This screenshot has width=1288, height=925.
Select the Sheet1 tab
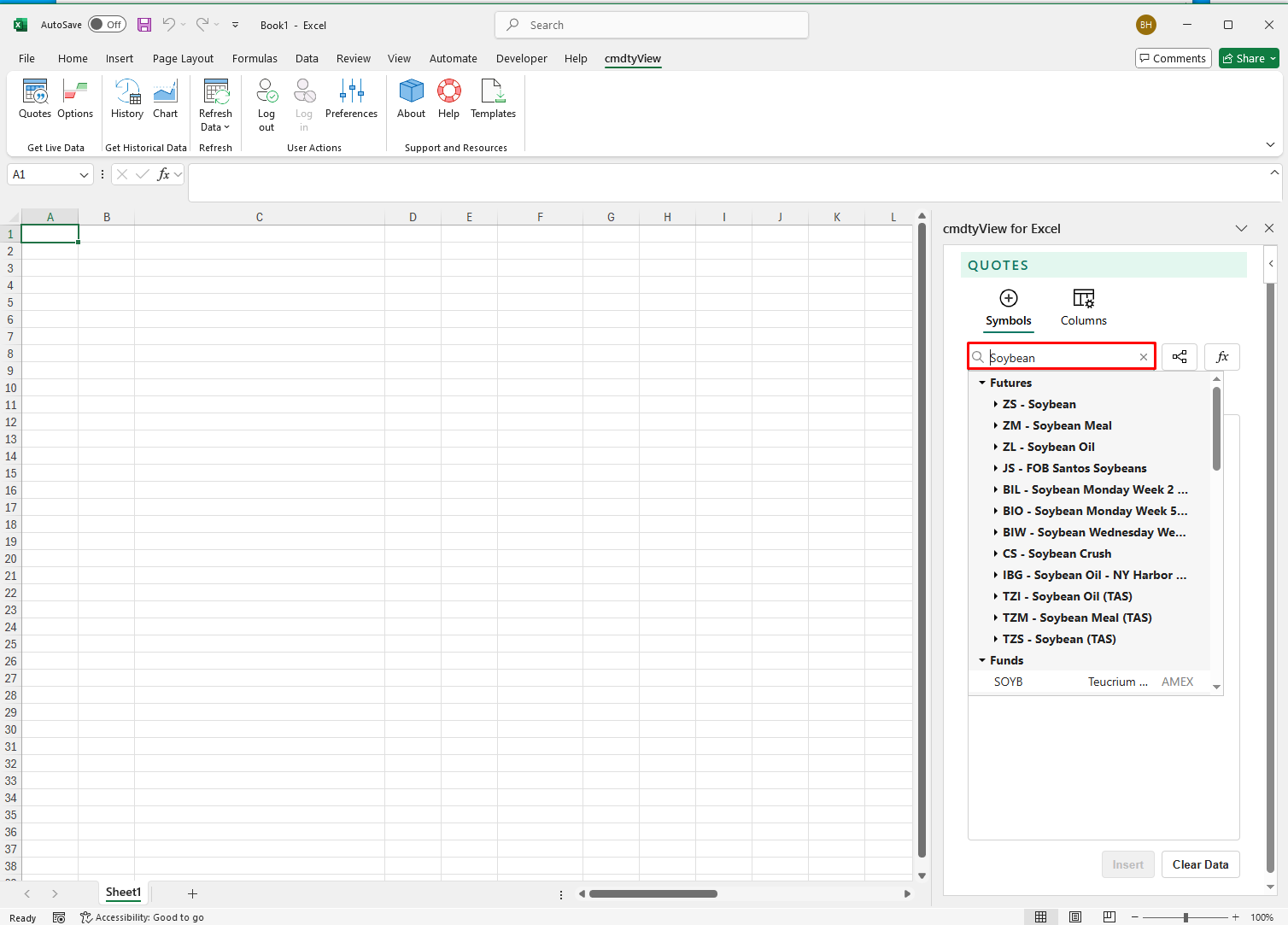click(123, 893)
